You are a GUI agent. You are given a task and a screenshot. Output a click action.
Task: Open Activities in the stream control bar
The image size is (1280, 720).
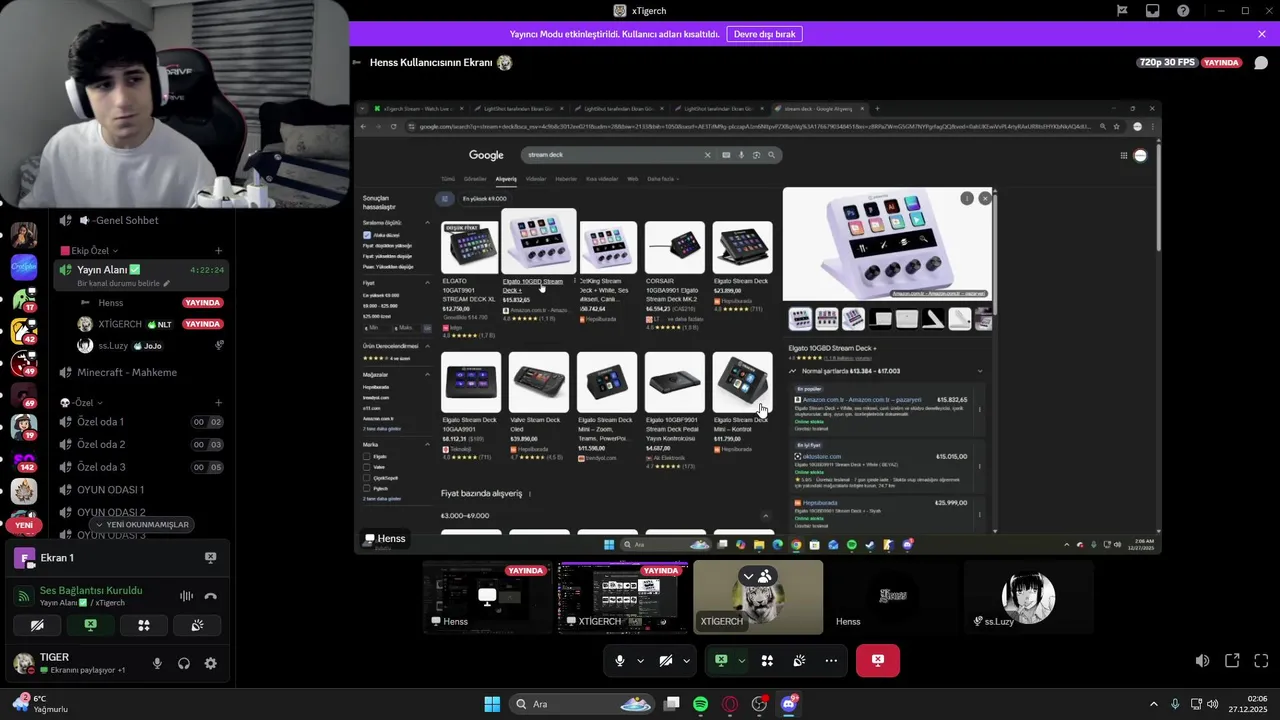pyautogui.click(x=767, y=661)
